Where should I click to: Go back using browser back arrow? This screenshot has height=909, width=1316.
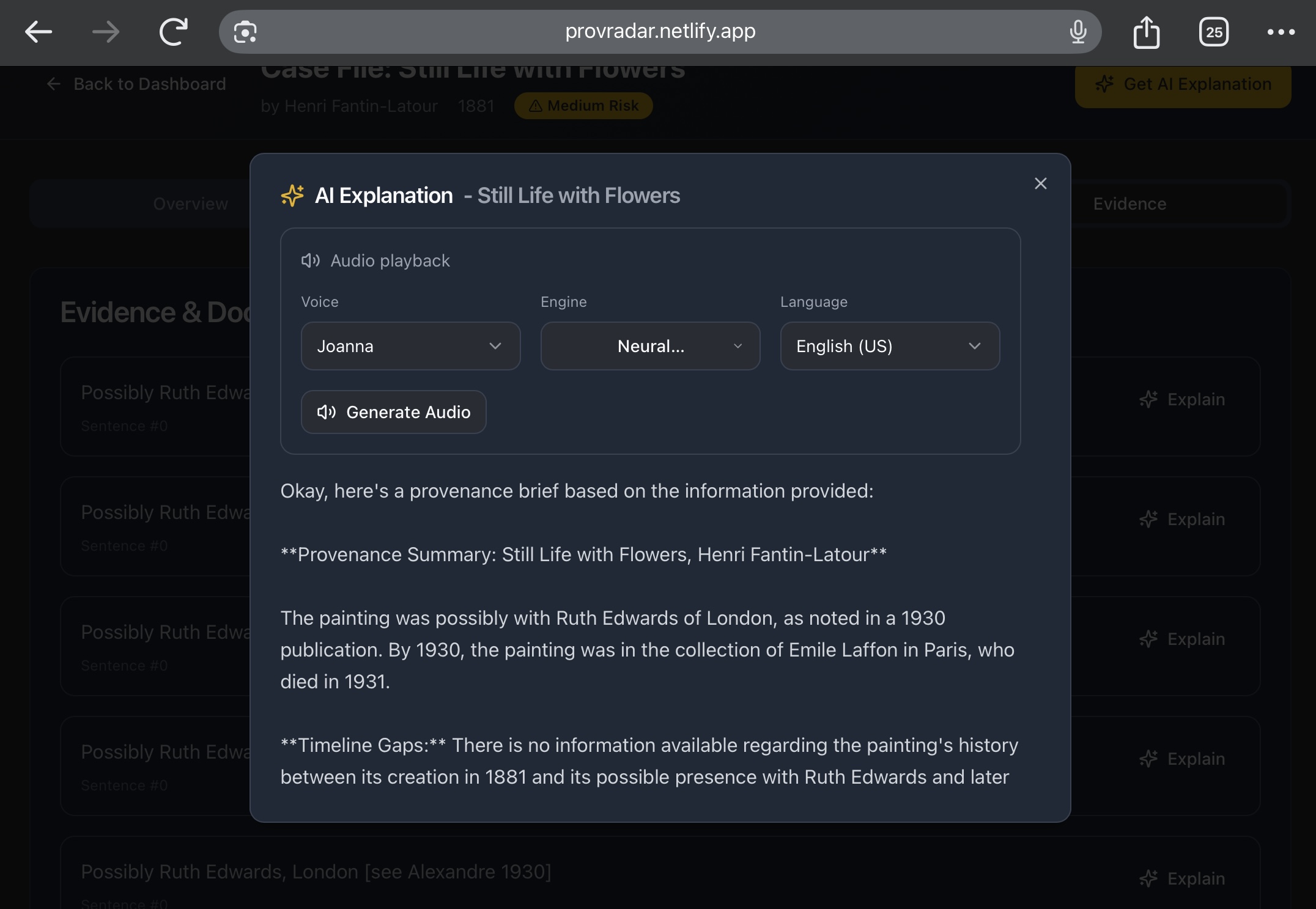click(x=38, y=32)
